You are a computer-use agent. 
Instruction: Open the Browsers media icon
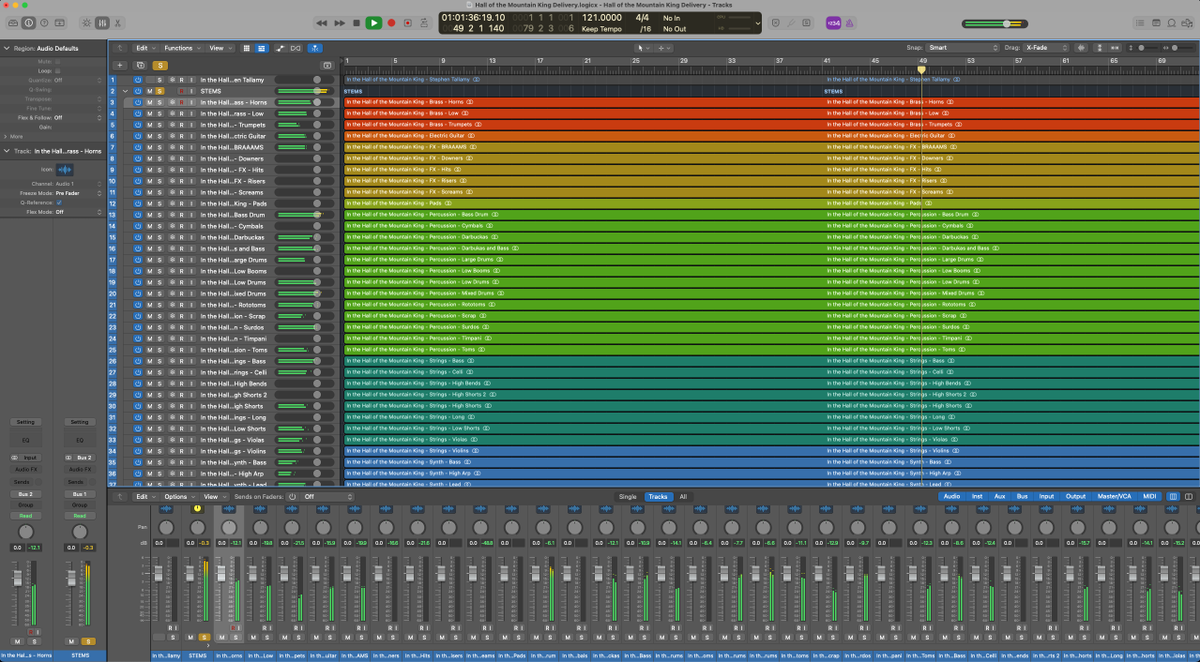(x=1187, y=23)
